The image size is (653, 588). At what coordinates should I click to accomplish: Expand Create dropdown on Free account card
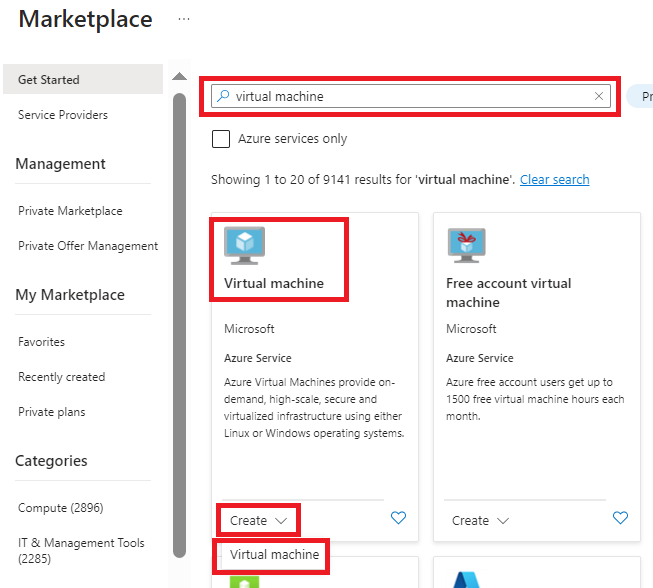[x=480, y=521]
